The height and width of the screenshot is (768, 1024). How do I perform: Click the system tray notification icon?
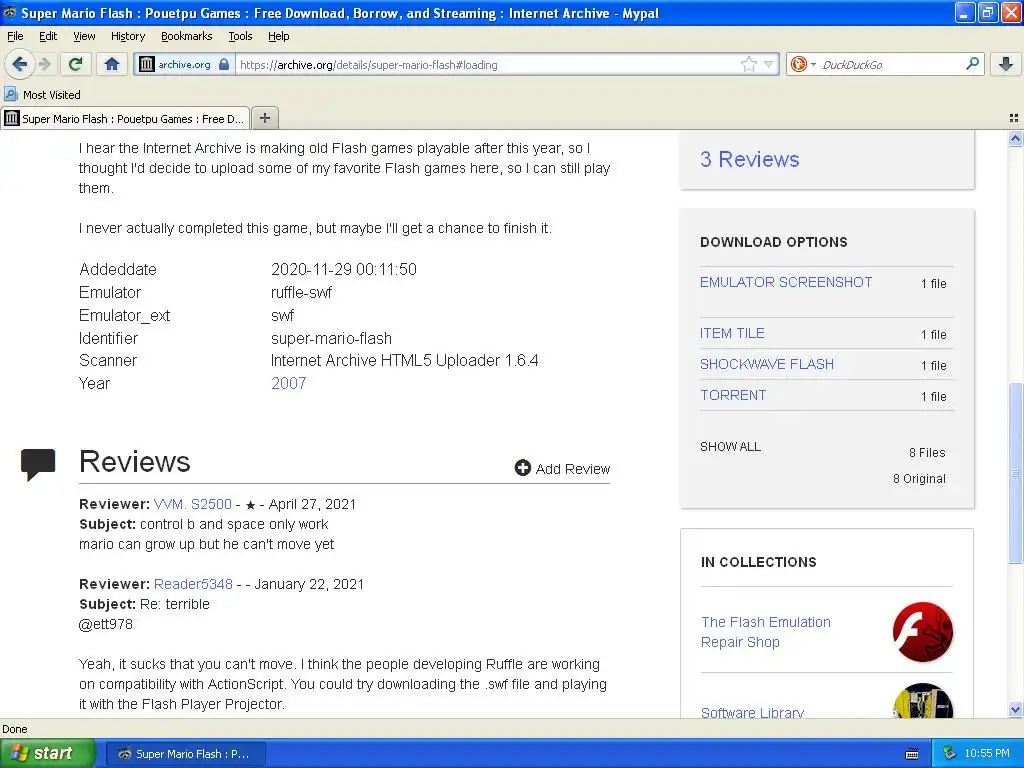pyautogui.click(x=950, y=754)
